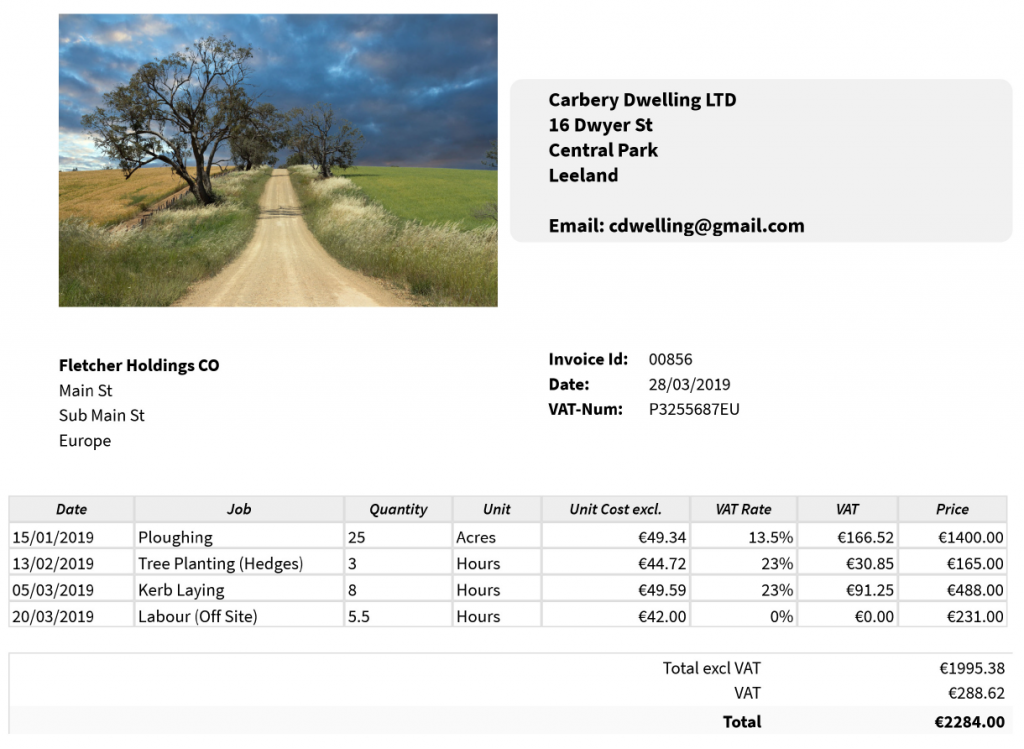Click the bold Total label
Viewport: 1024px width, 749px height.
click(742, 722)
